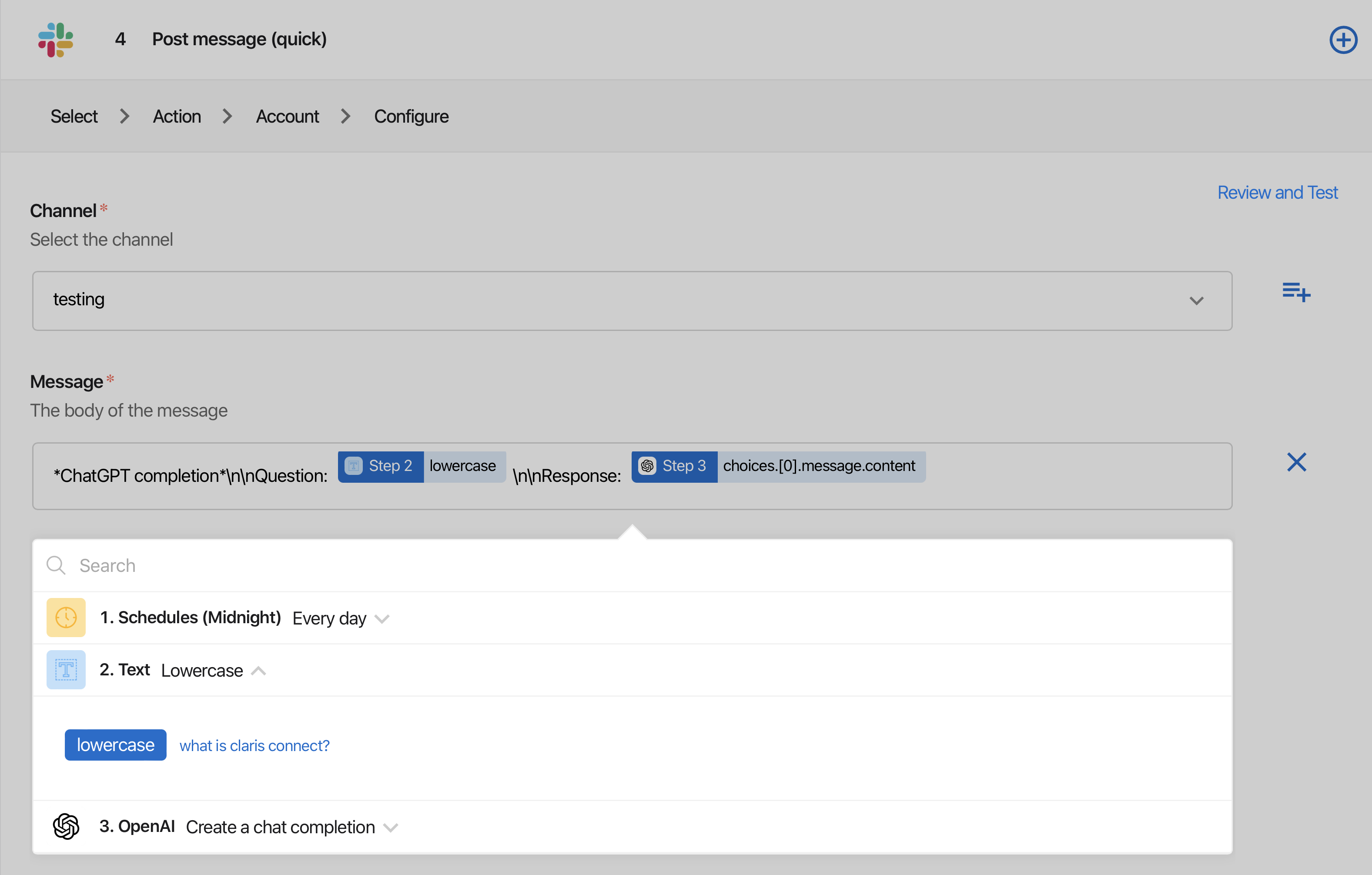Click the Action breadcrumb menu item
The image size is (1372, 875).
pyautogui.click(x=178, y=116)
